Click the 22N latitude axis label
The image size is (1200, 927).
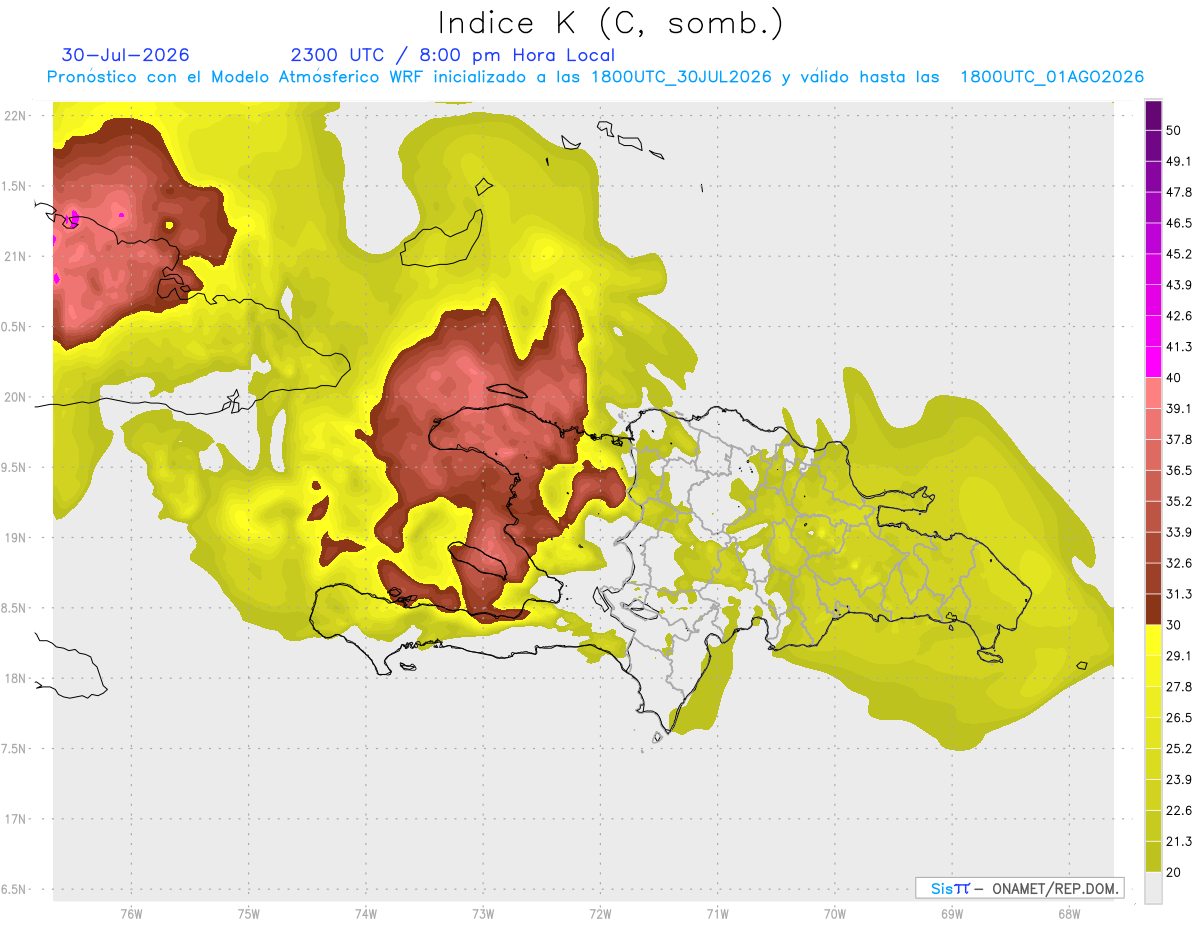click(x=15, y=116)
